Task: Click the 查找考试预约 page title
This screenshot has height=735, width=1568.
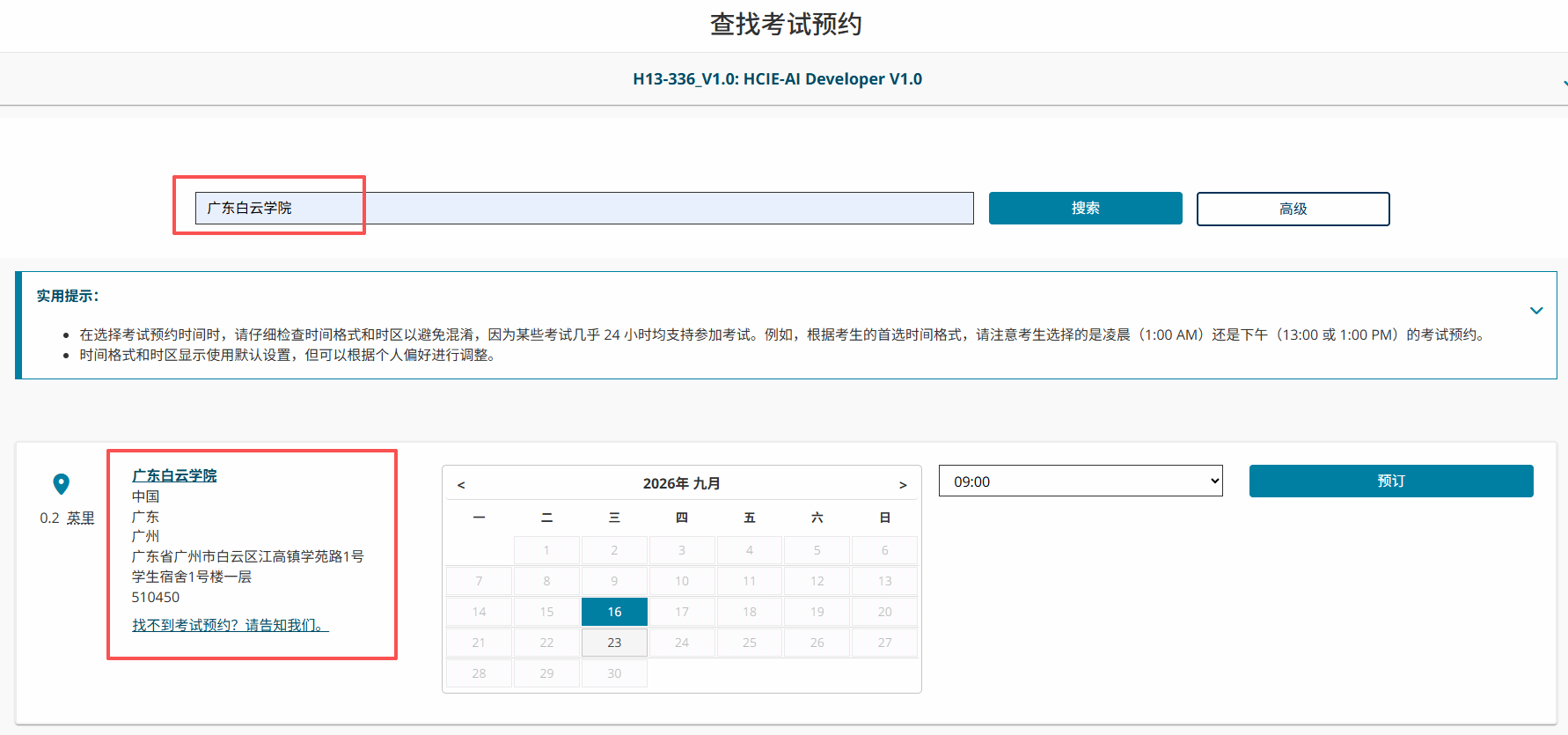Action: point(786,24)
